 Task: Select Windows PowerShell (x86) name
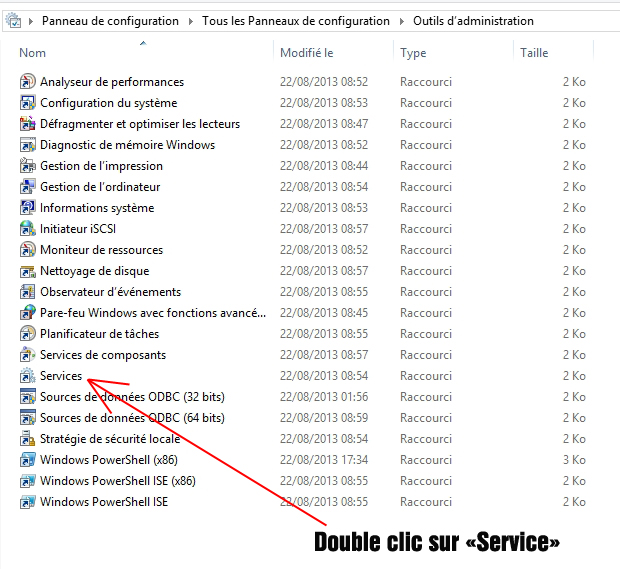point(109,460)
